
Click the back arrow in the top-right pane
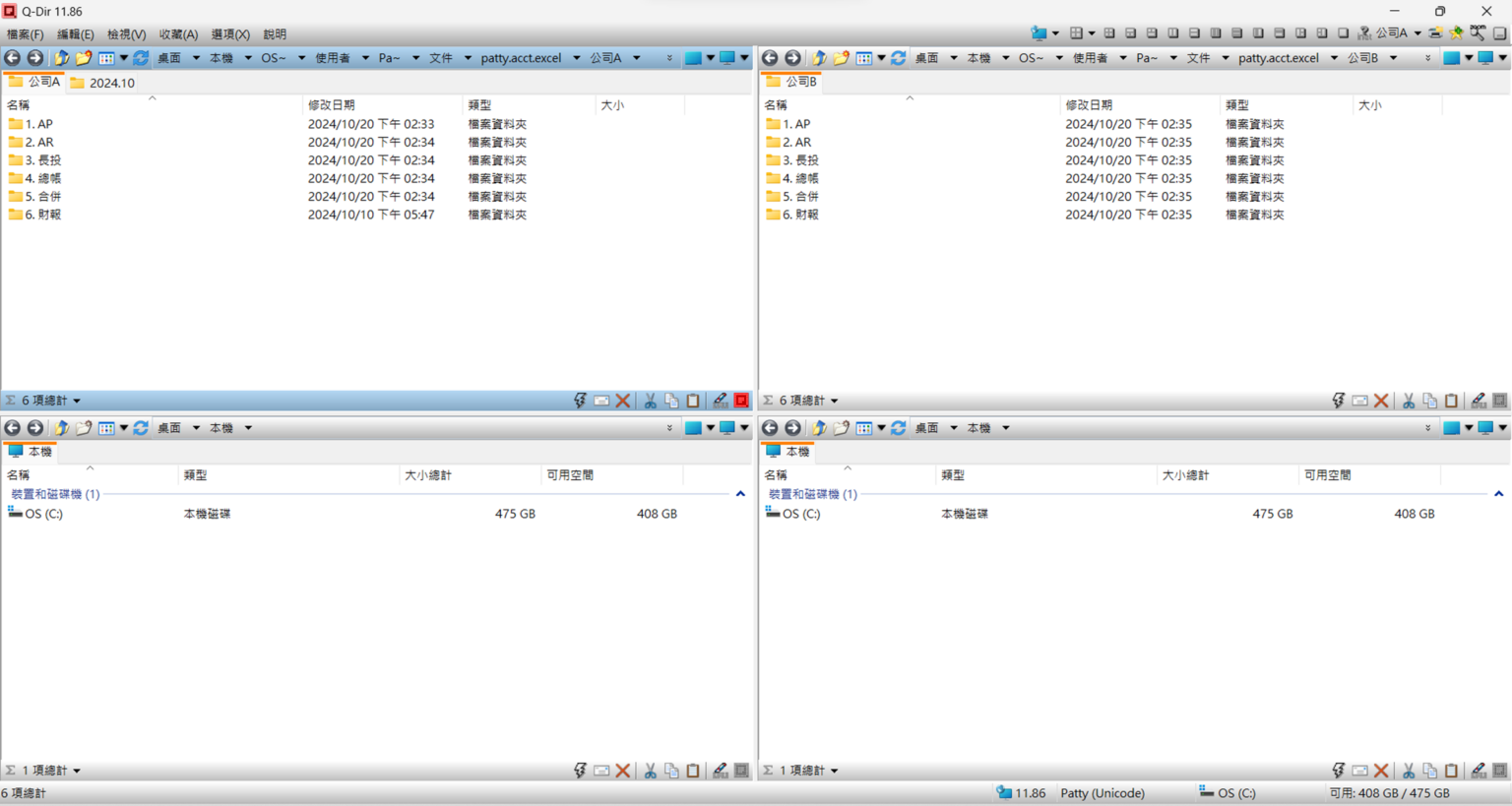[770, 58]
